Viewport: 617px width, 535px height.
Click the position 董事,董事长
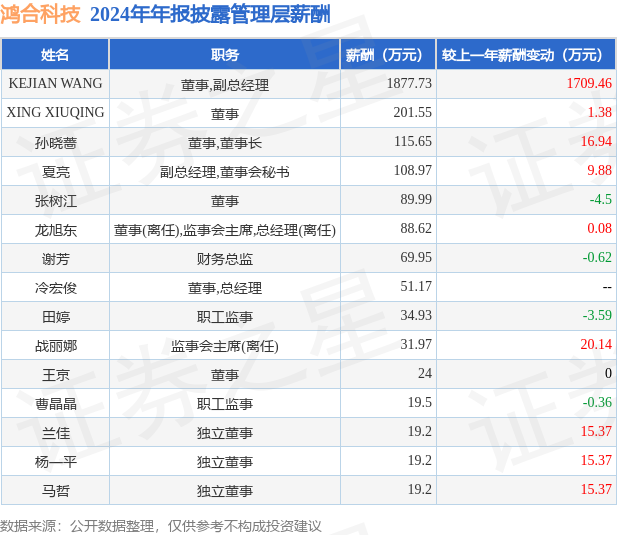[225, 143]
